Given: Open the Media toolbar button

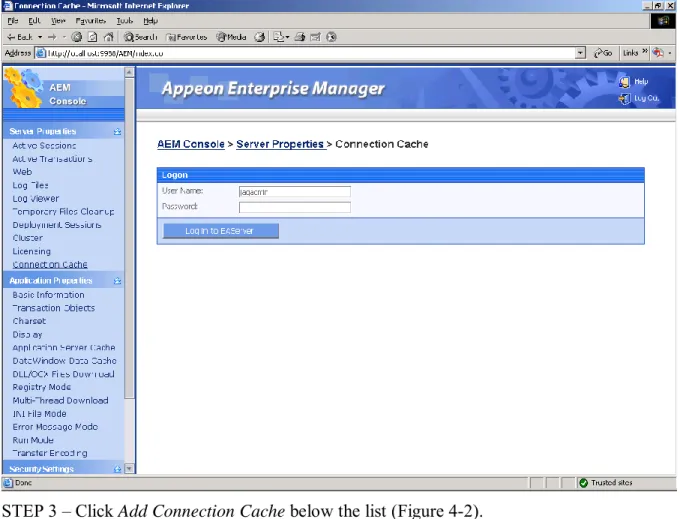Looking at the screenshot, I should click(232, 37).
